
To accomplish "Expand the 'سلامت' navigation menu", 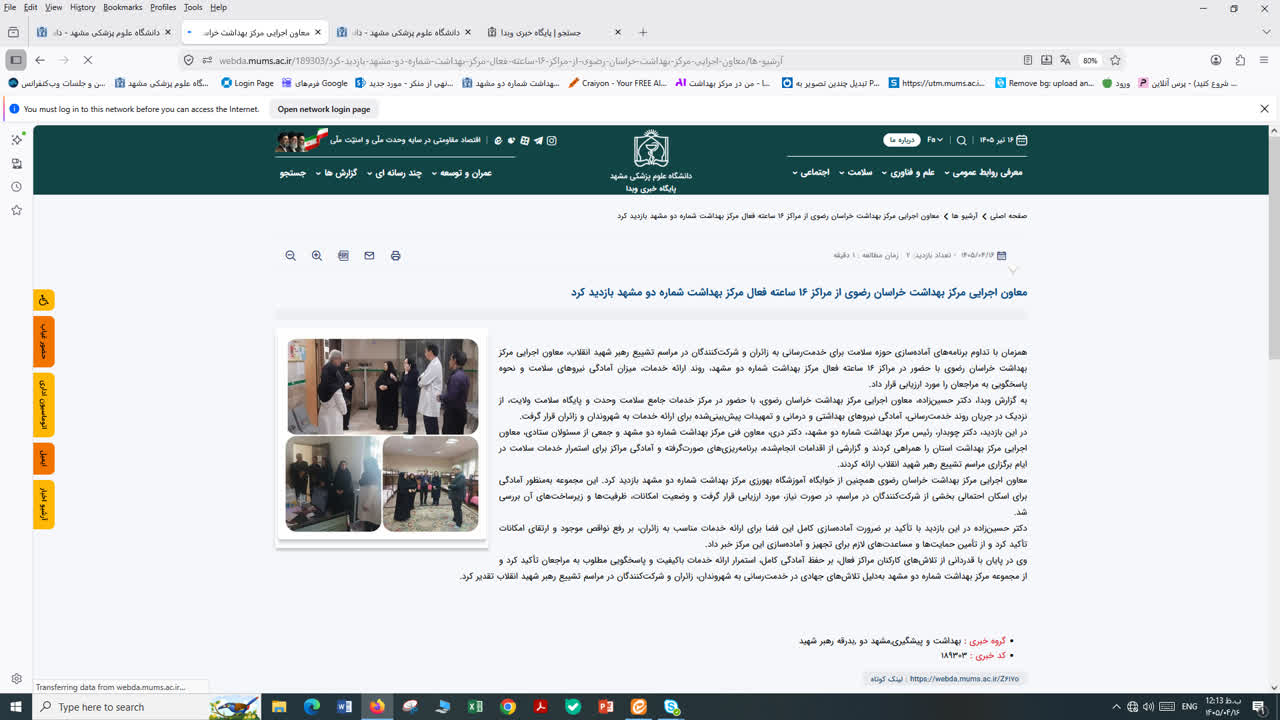I will (855, 172).
